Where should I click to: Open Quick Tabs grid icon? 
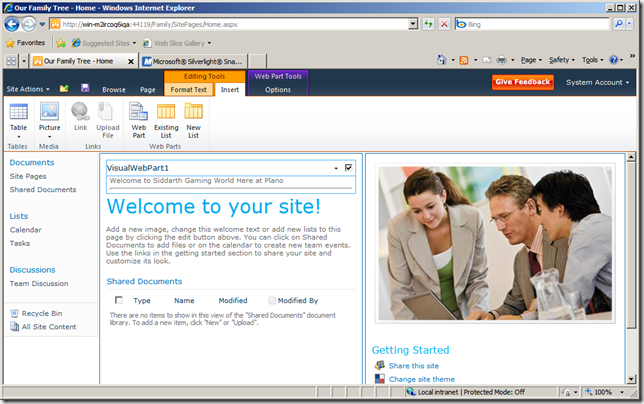(x=11, y=61)
